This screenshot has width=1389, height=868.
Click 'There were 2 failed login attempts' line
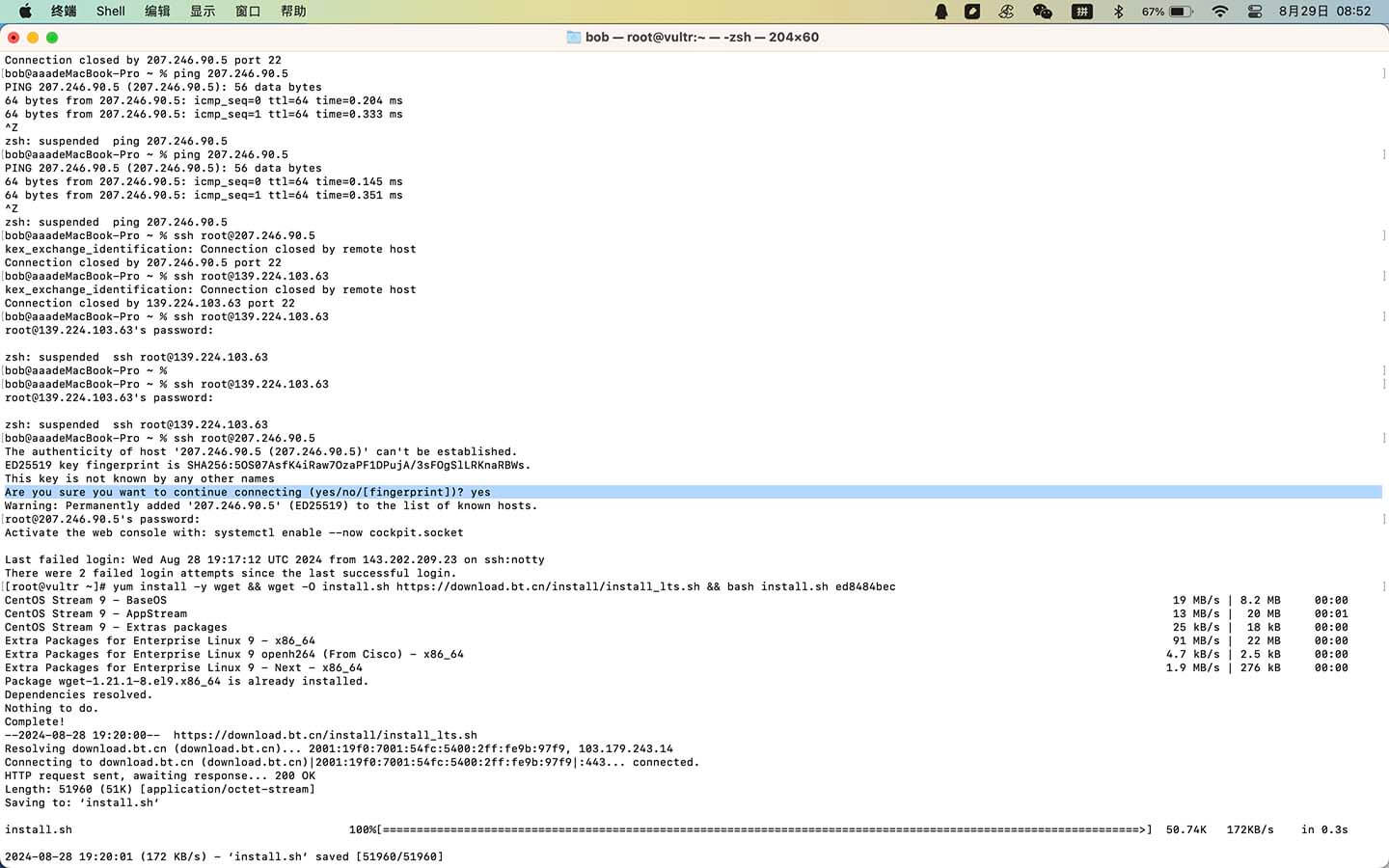[x=231, y=573]
